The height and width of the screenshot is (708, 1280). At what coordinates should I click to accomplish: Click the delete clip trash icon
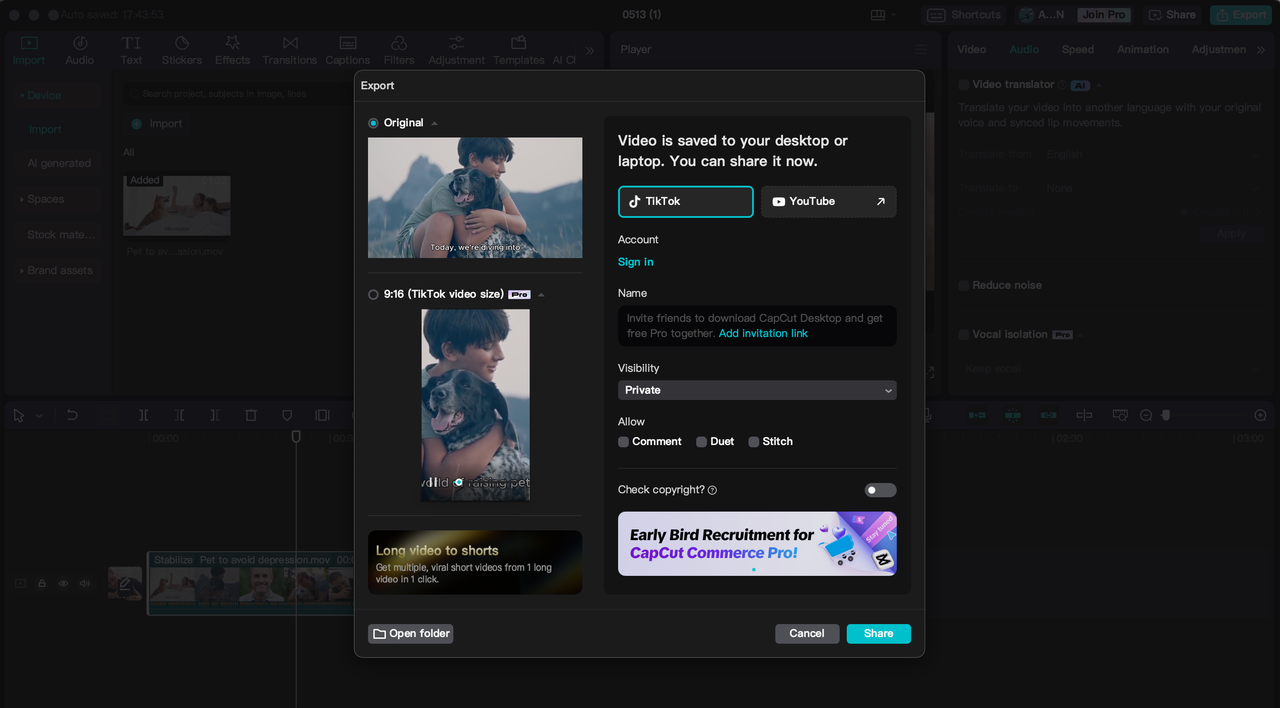[x=251, y=415]
